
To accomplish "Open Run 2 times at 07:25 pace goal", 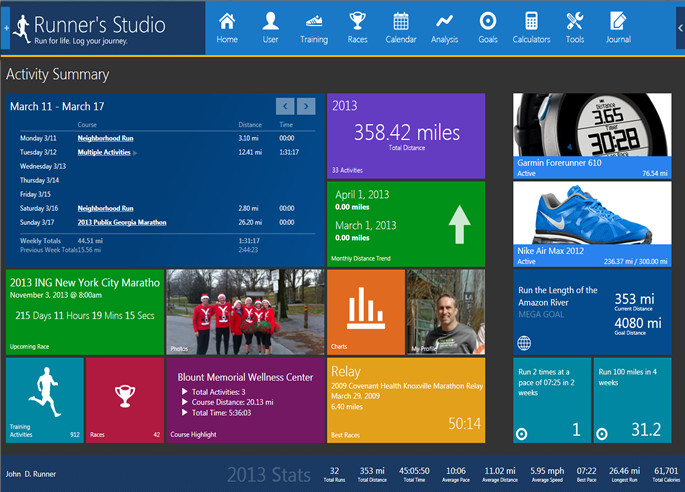I will point(552,400).
